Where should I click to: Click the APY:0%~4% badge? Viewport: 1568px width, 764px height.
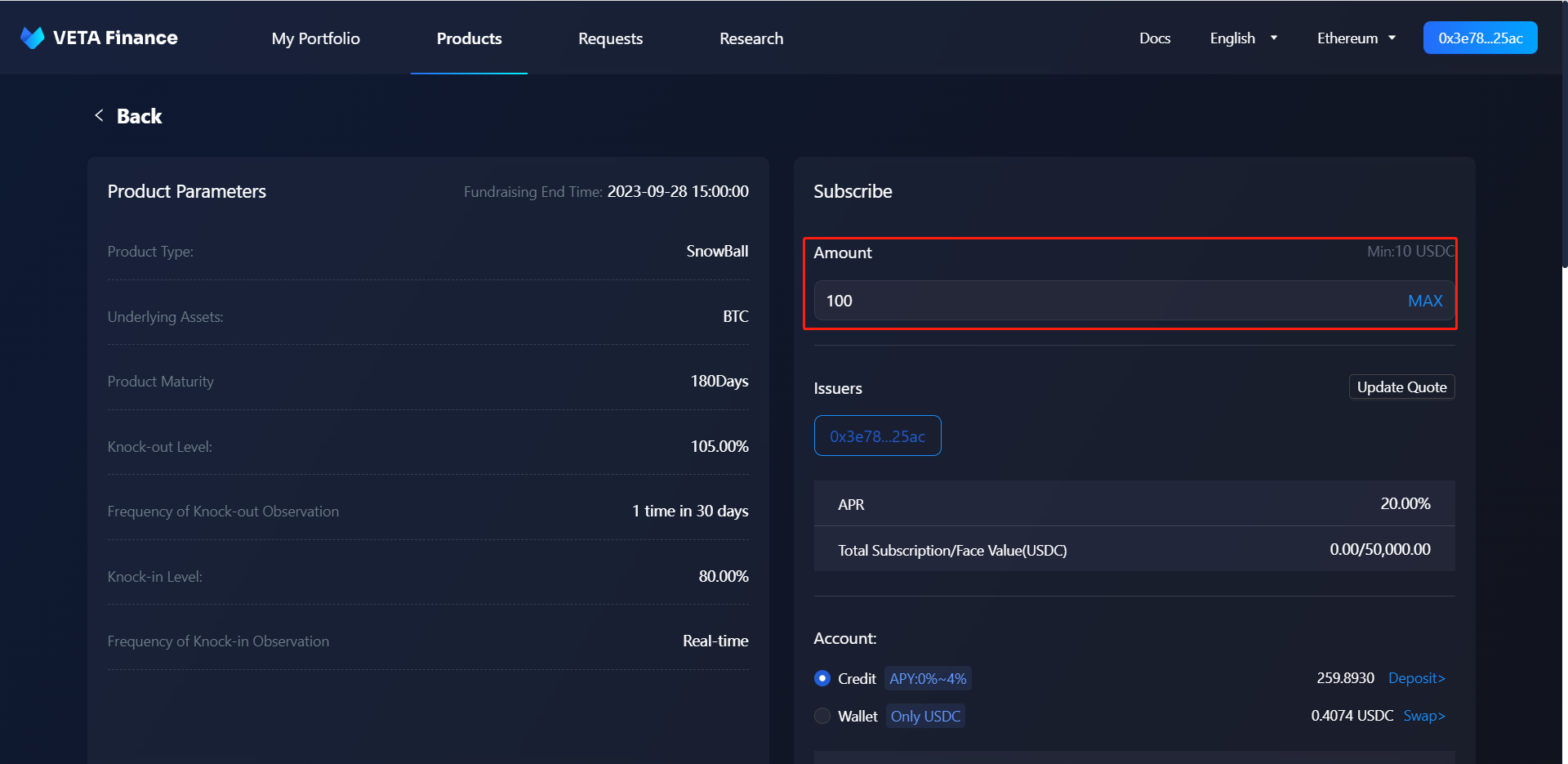(x=928, y=679)
